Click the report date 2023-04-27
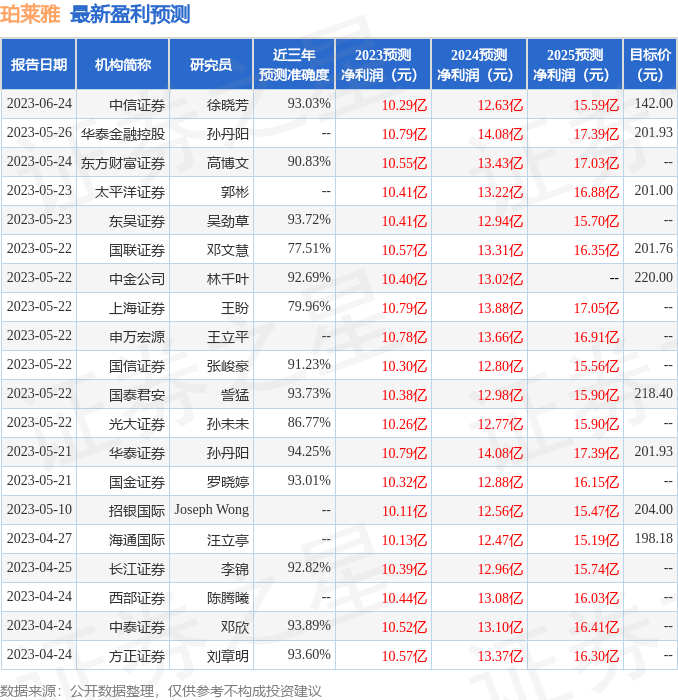 pos(39,538)
